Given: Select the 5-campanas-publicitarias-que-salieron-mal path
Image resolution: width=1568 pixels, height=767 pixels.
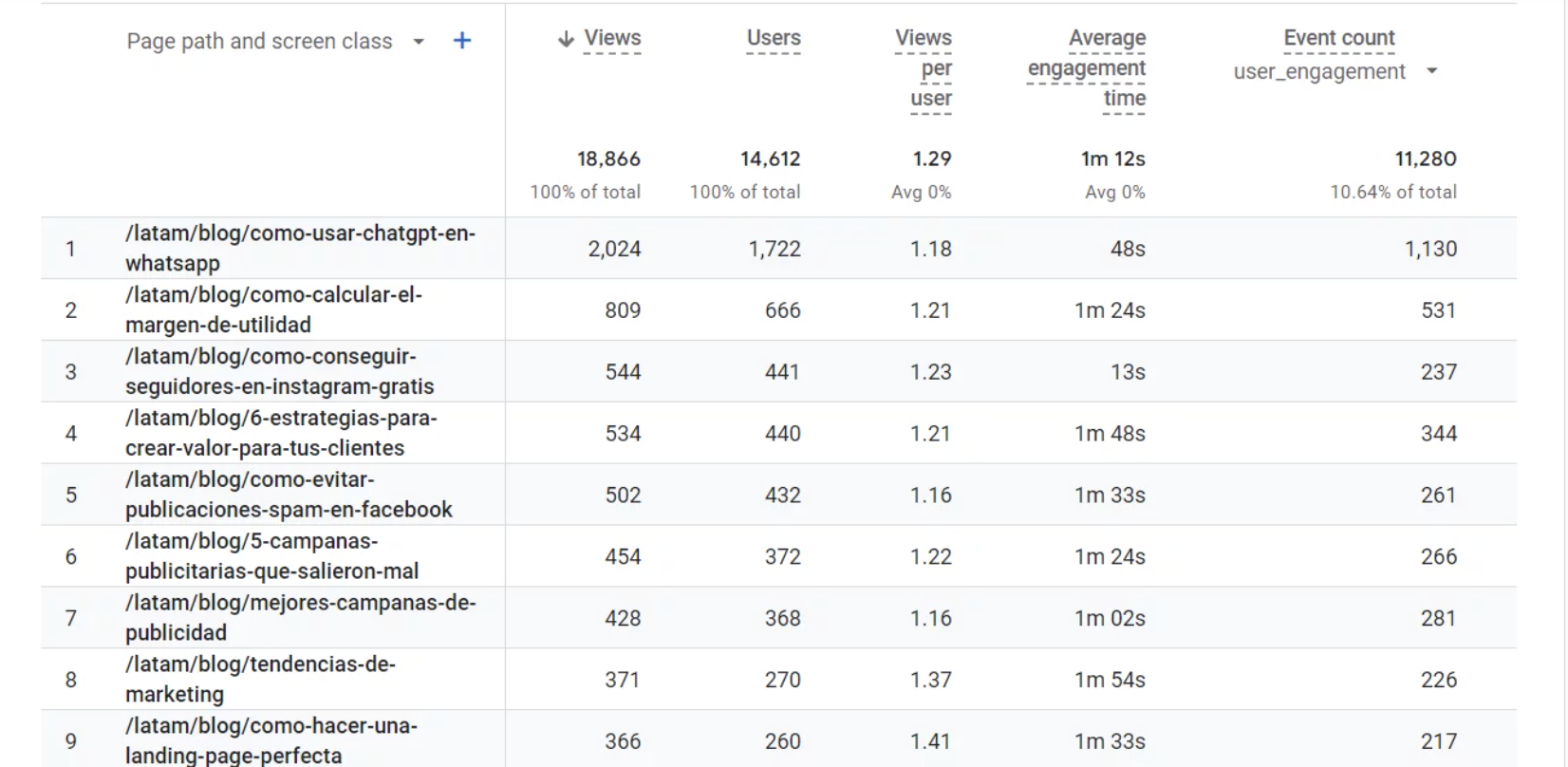Looking at the screenshot, I should (x=271, y=556).
